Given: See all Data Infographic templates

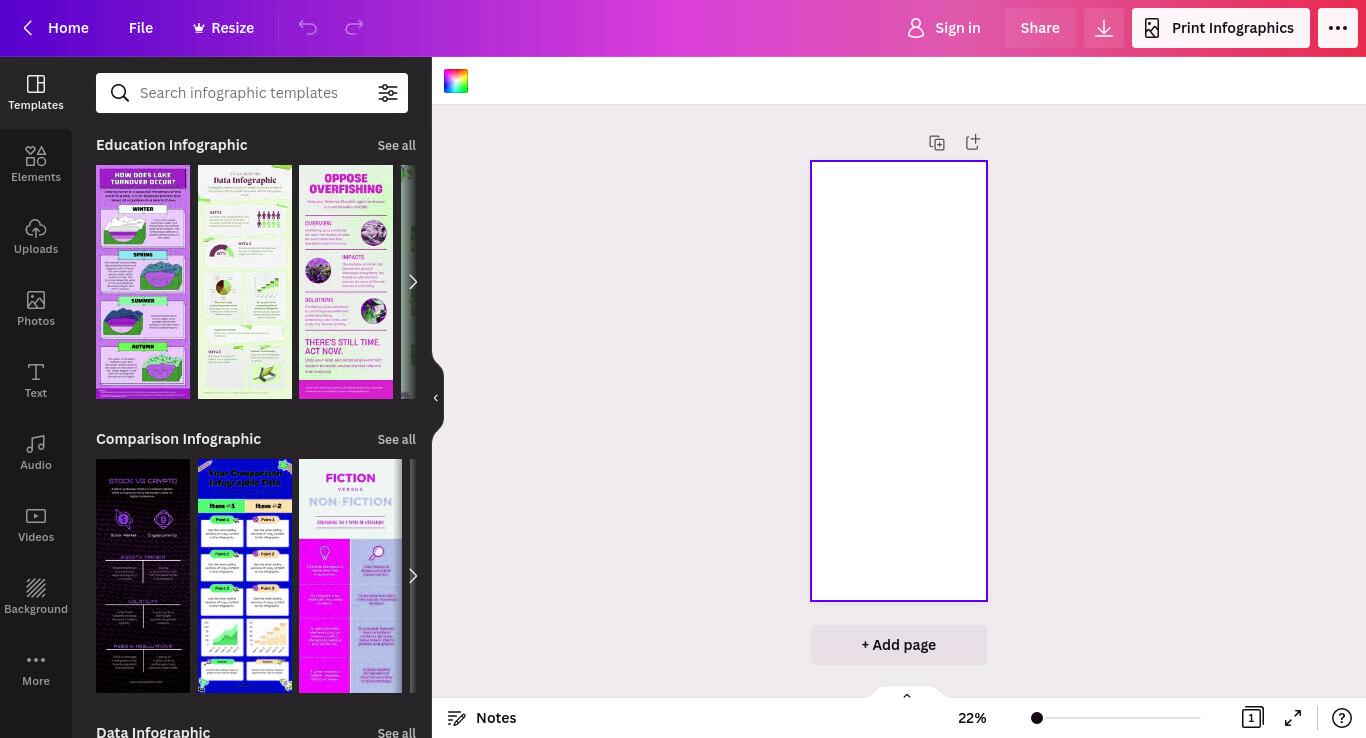Looking at the screenshot, I should (396, 732).
